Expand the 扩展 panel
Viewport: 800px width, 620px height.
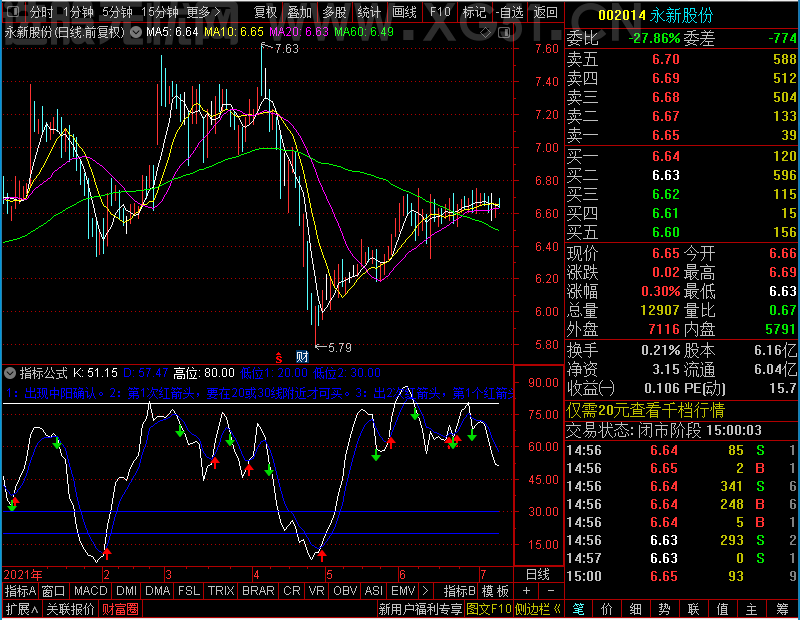[22, 609]
